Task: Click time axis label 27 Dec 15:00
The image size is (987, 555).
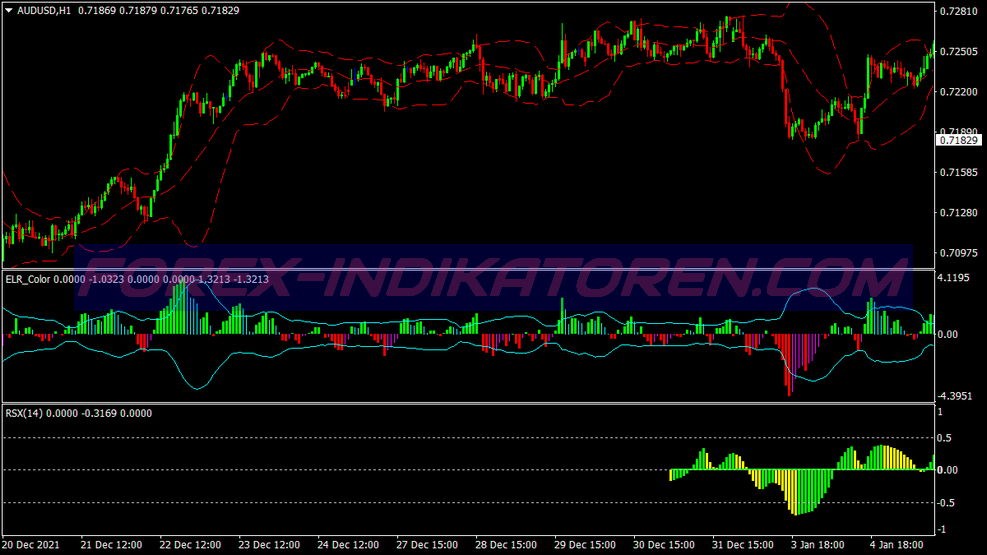Action: point(427,545)
